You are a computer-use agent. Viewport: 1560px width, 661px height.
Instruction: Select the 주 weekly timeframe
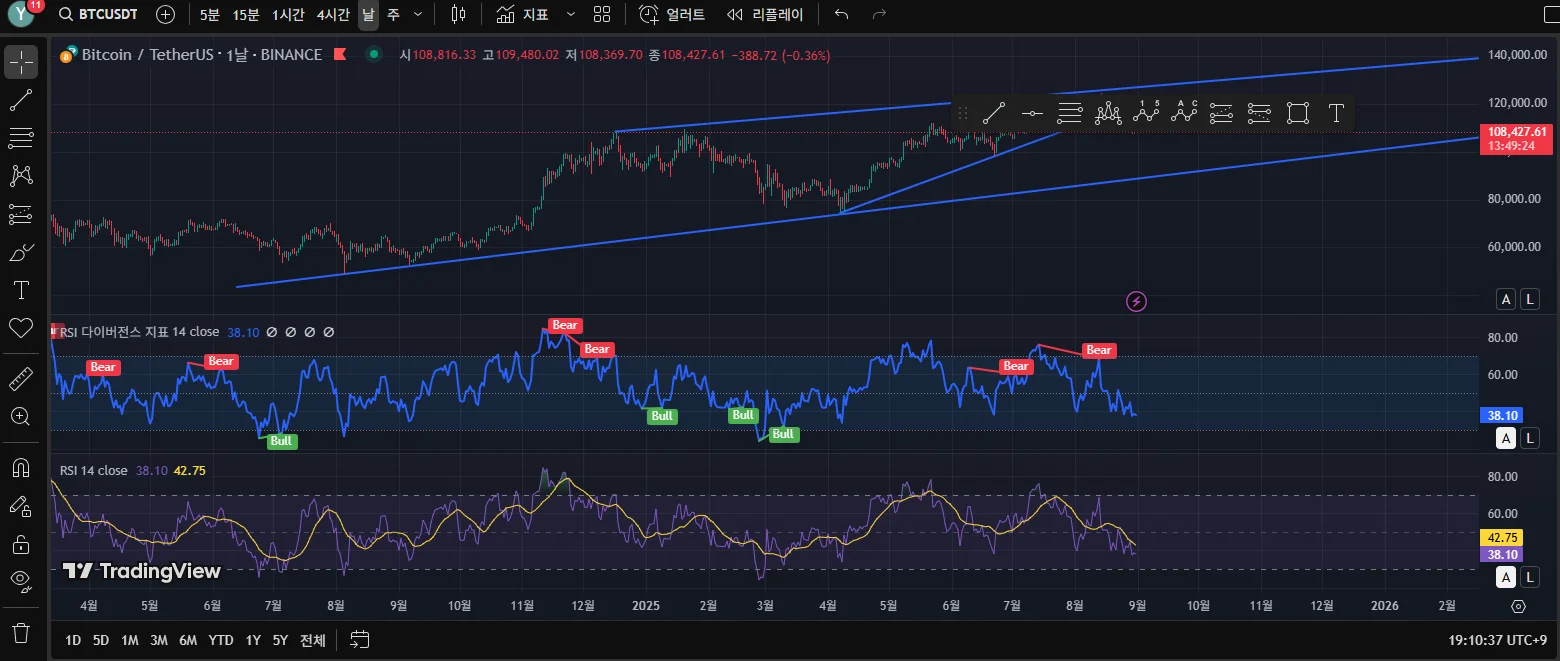[393, 15]
